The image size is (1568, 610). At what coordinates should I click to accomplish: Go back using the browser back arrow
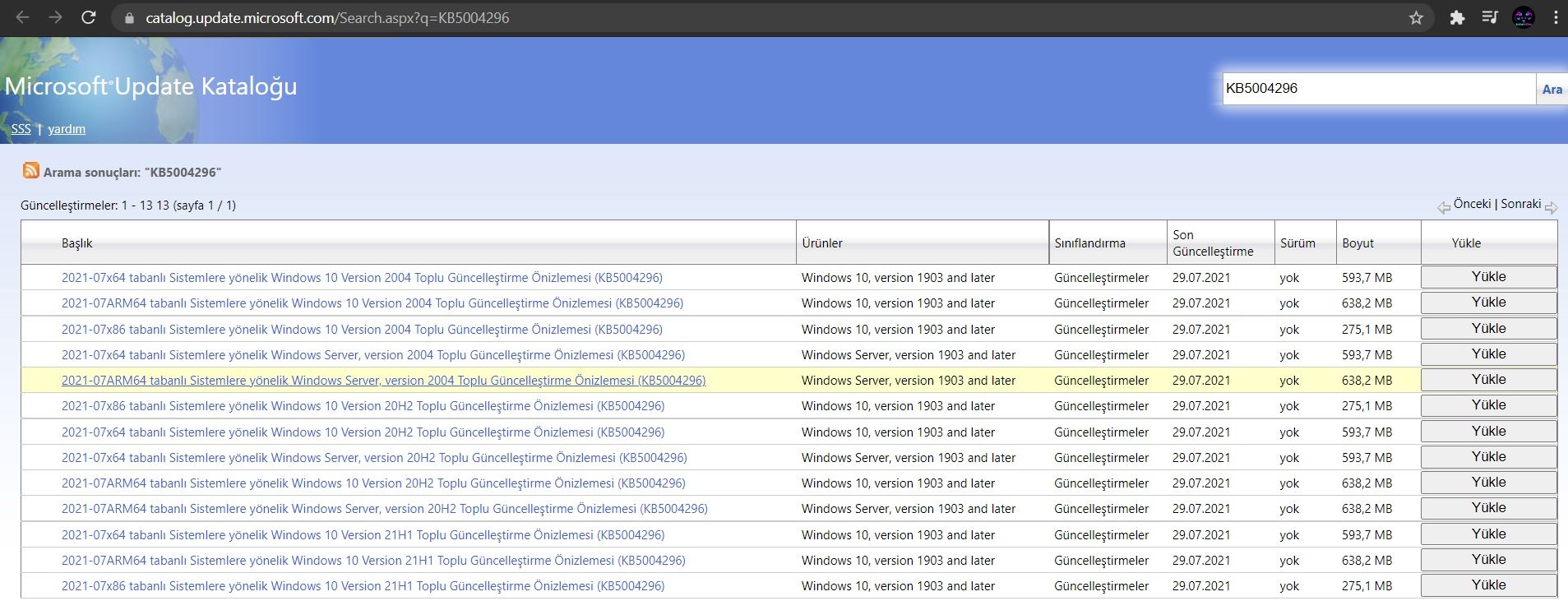coord(22,17)
